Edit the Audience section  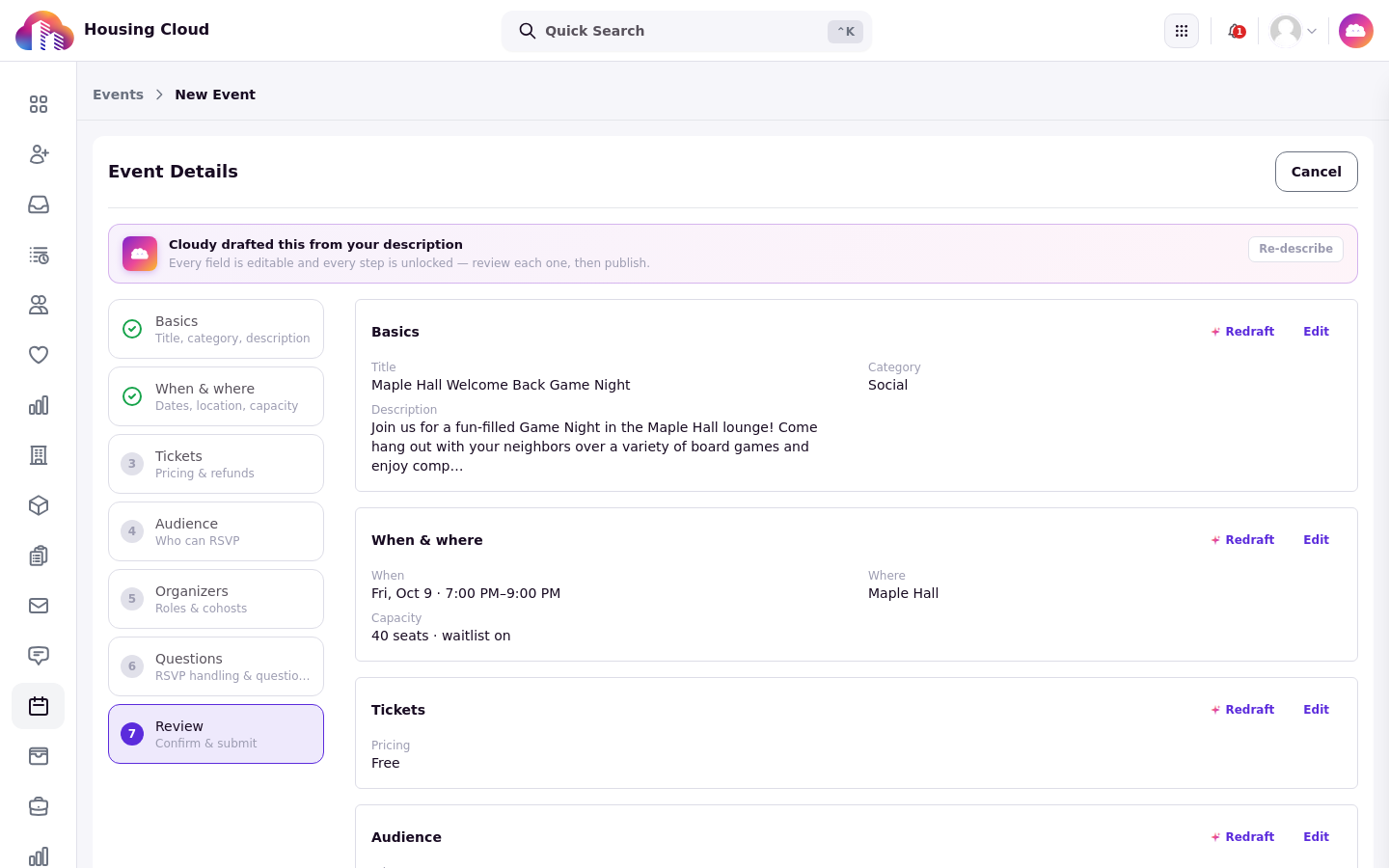tap(1317, 837)
